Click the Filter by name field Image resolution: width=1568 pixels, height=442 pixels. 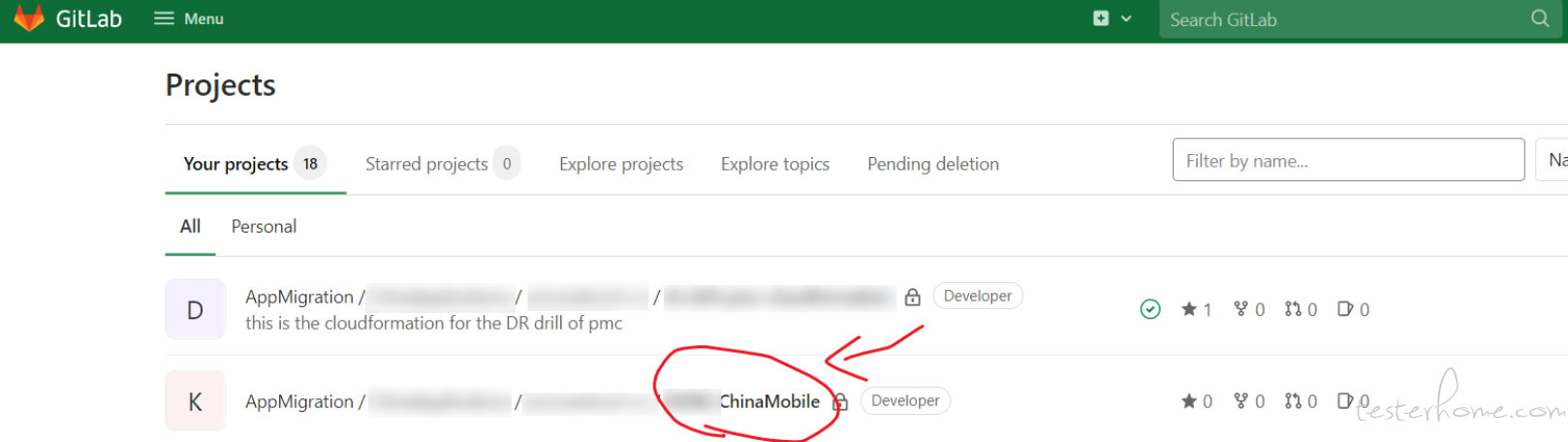point(1348,160)
